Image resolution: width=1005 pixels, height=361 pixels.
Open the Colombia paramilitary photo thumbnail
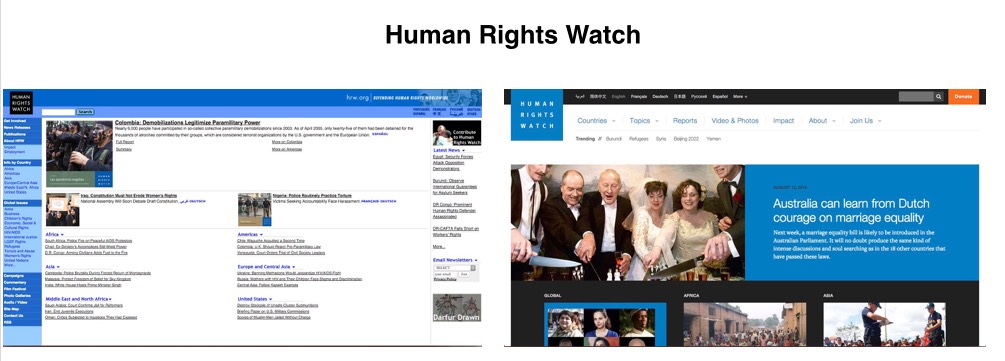(79, 154)
